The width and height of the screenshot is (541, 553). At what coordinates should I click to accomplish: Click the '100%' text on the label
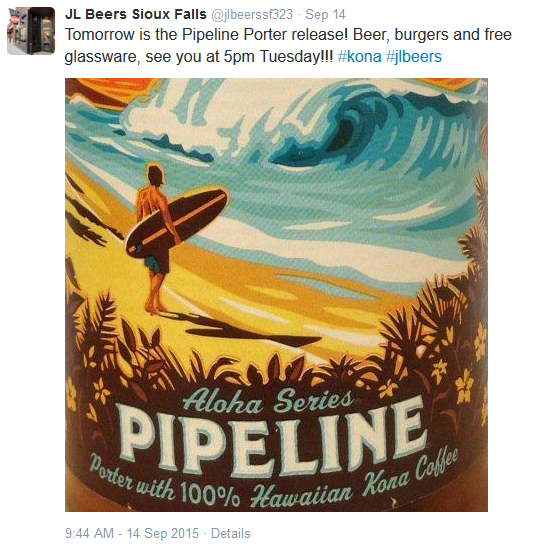coord(210,493)
